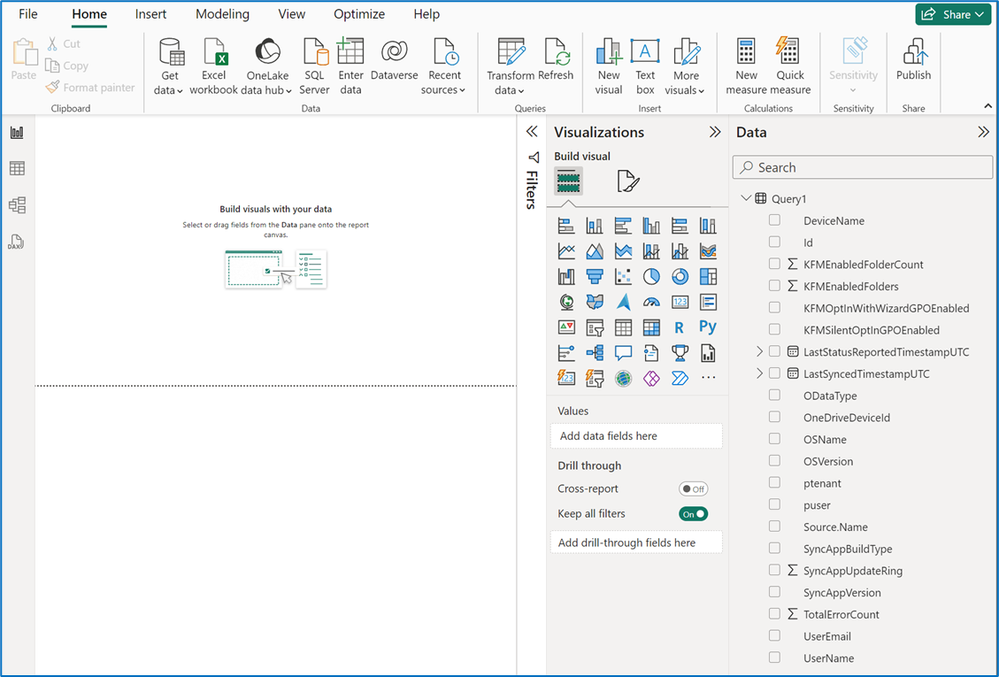Screen dimensions: 999x677
Task: Select the Funnel visual
Action: [x=594, y=276]
